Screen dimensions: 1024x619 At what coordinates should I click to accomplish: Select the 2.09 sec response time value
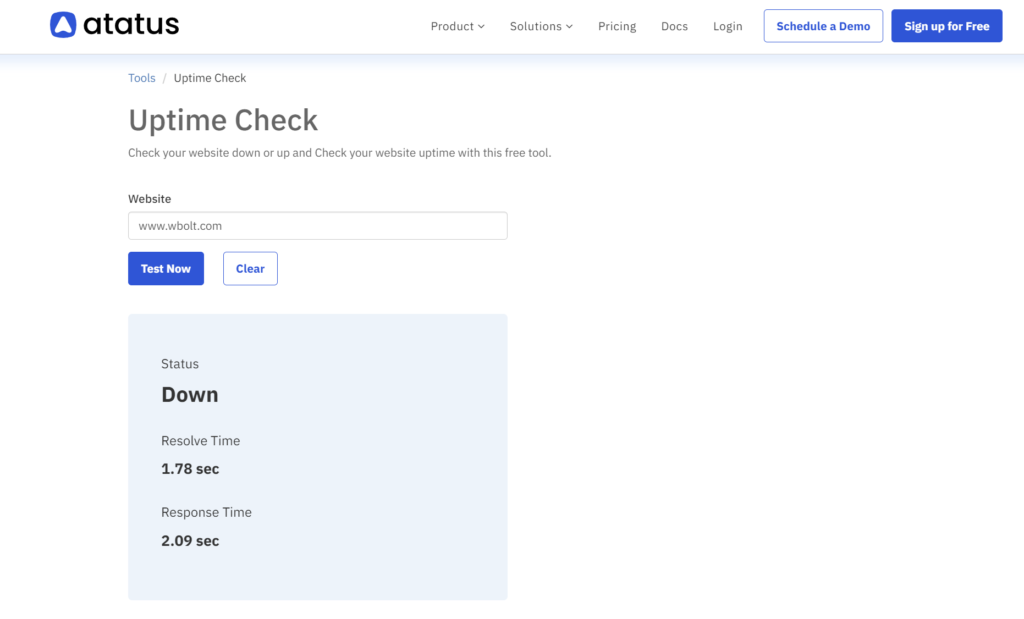pyautogui.click(x=190, y=541)
